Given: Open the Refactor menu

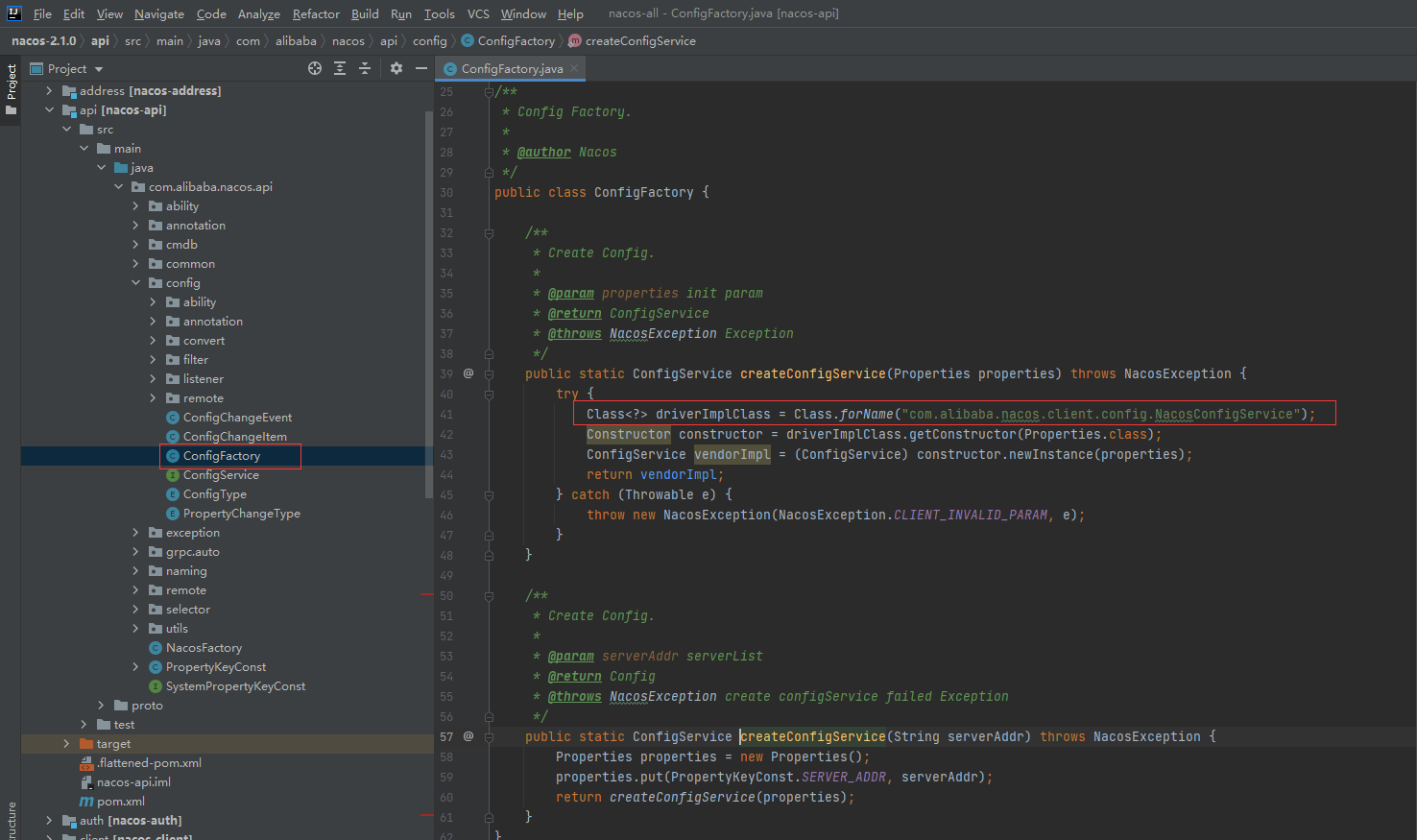Looking at the screenshot, I should tap(316, 13).
